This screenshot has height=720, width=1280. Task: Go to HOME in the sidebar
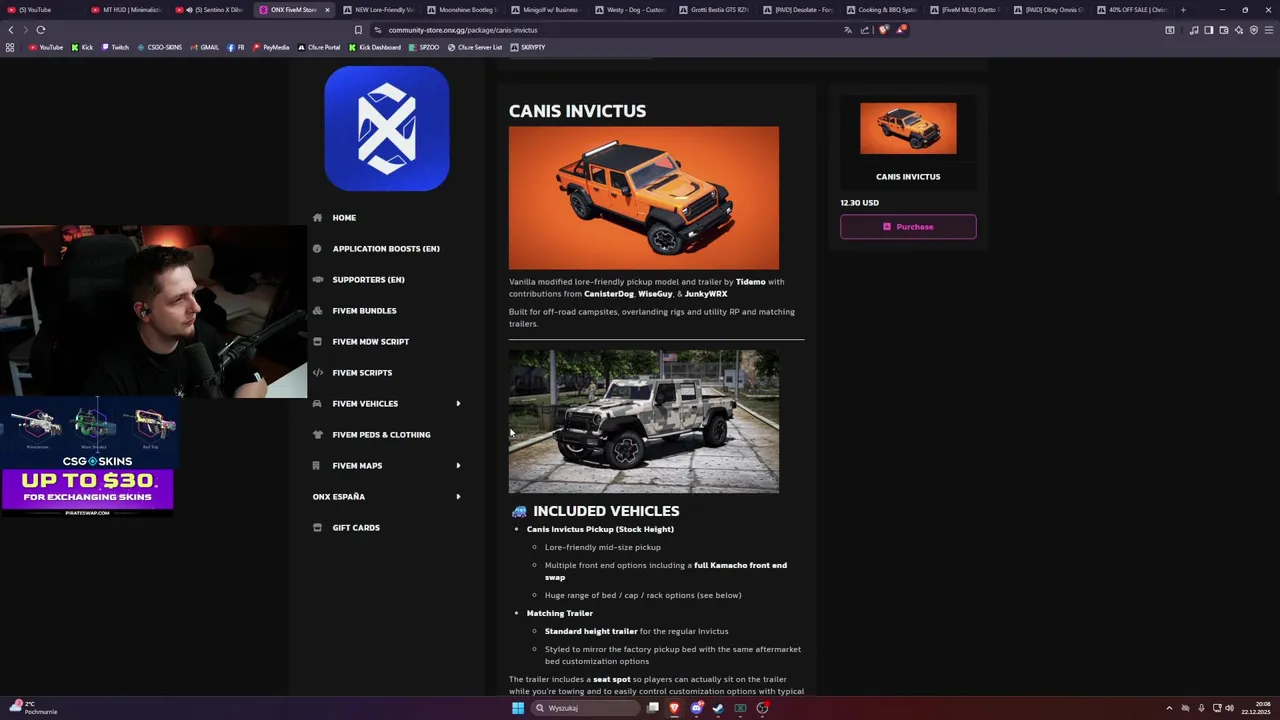pos(344,217)
